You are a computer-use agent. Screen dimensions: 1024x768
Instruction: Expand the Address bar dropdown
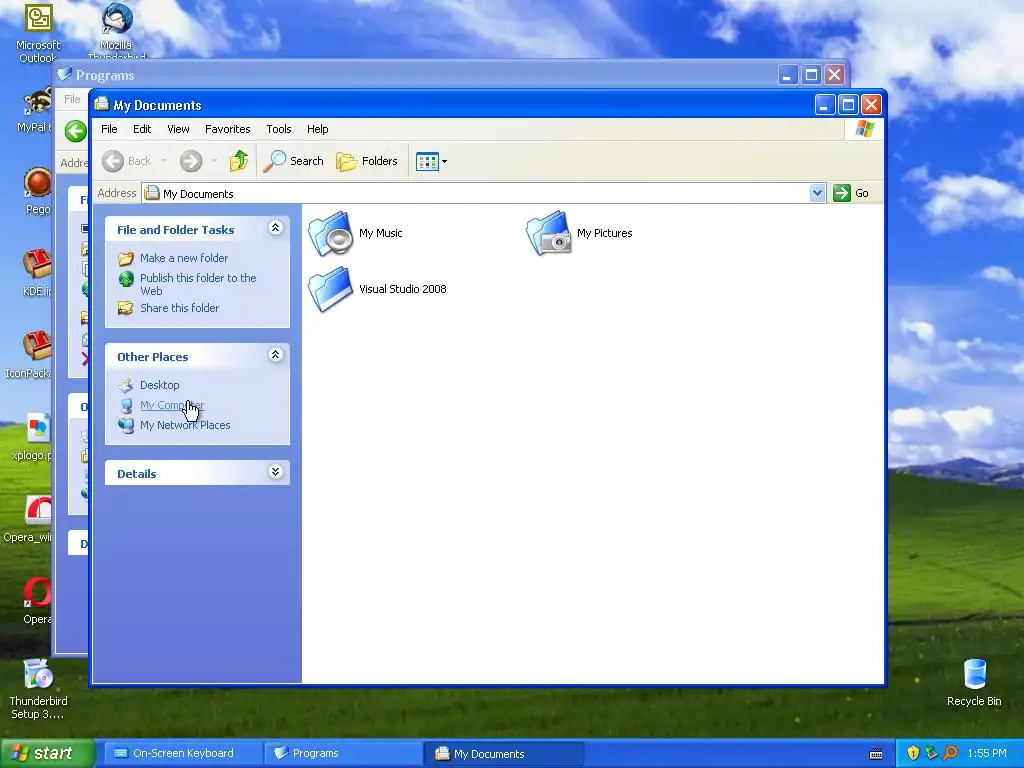pyautogui.click(x=817, y=193)
